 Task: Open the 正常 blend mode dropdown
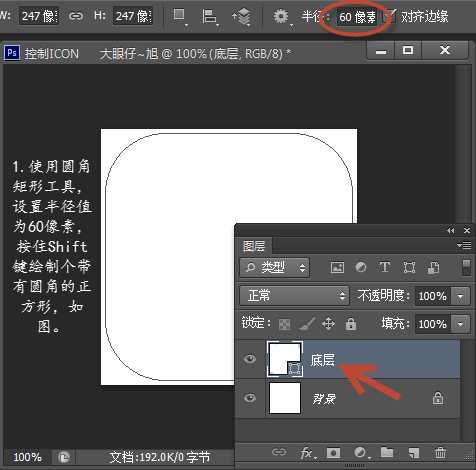pos(295,296)
